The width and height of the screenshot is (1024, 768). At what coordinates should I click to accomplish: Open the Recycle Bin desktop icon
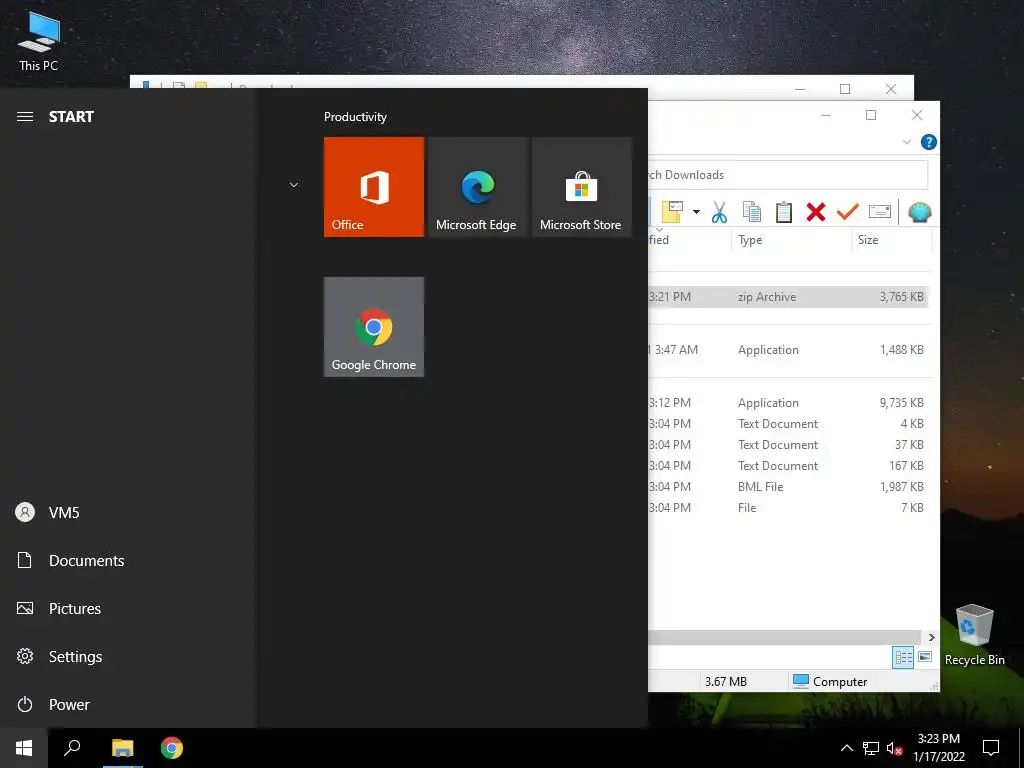tap(974, 635)
